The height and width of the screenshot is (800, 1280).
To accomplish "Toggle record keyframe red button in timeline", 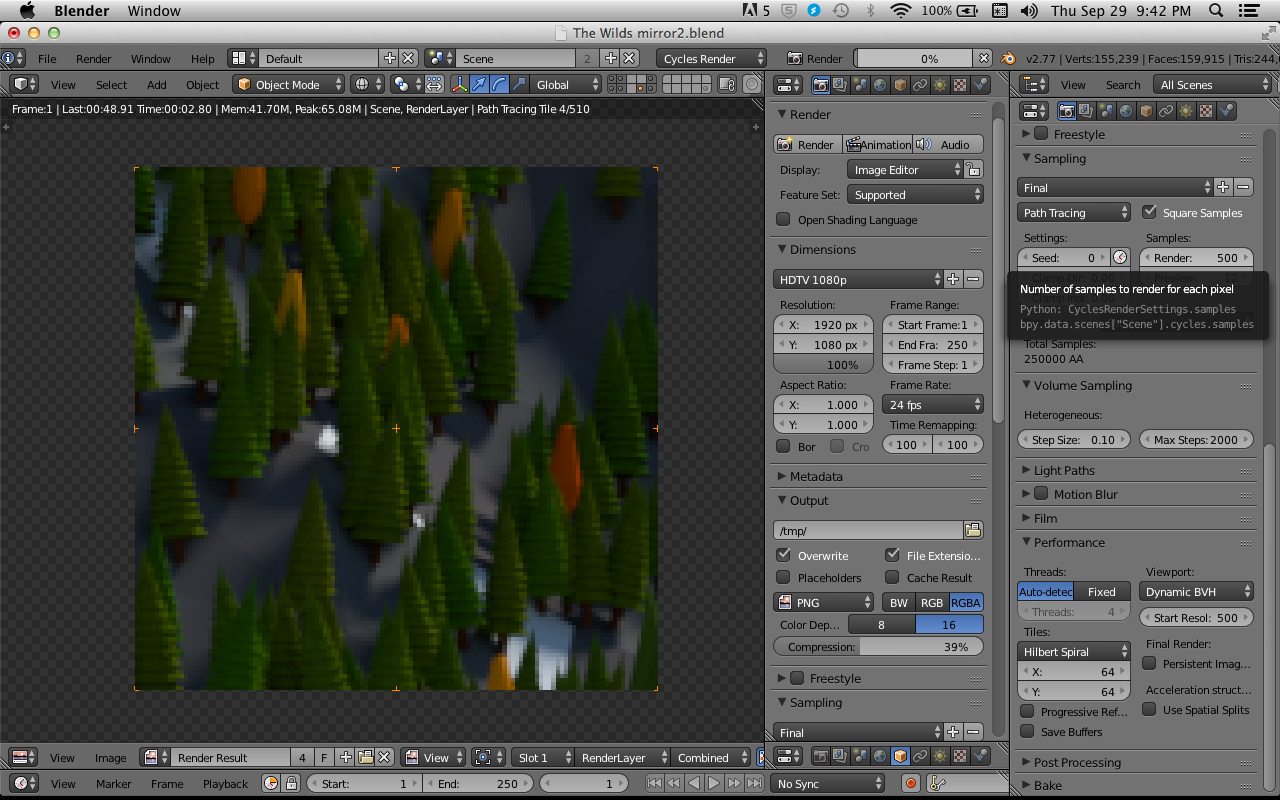I will point(910,784).
